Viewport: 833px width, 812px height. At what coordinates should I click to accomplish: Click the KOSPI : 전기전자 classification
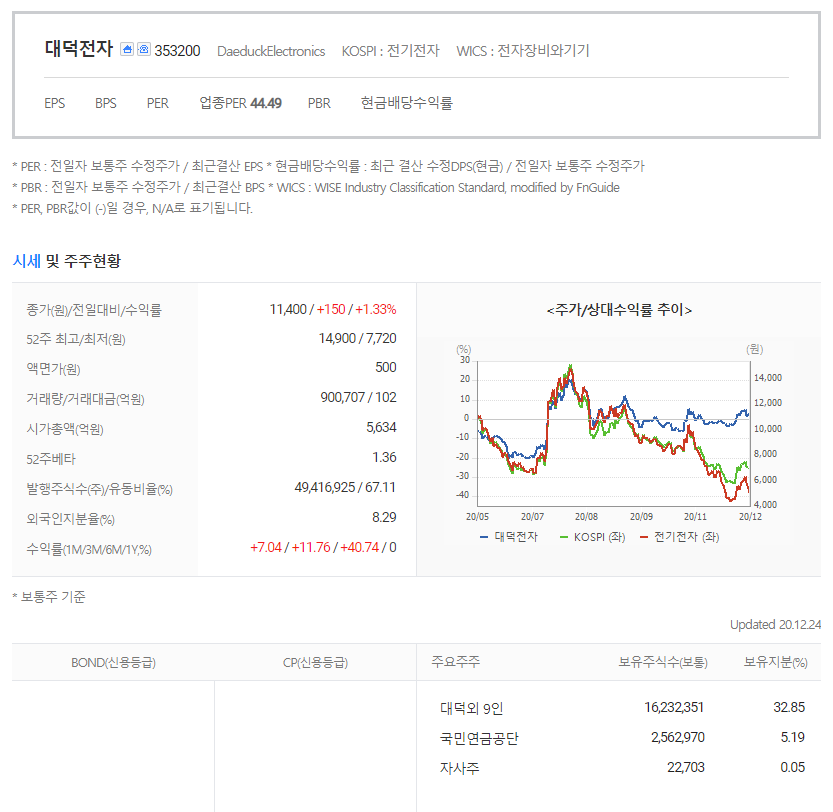[390, 51]
